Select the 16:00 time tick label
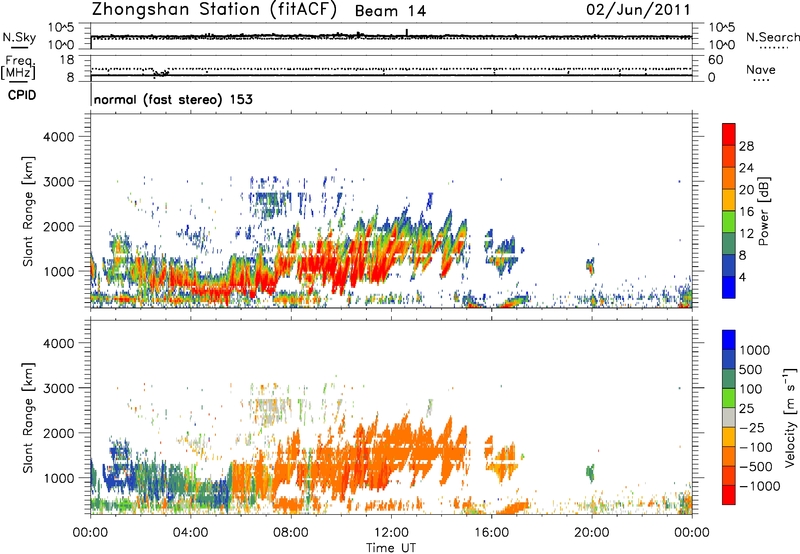 click(x=491, y=533)
